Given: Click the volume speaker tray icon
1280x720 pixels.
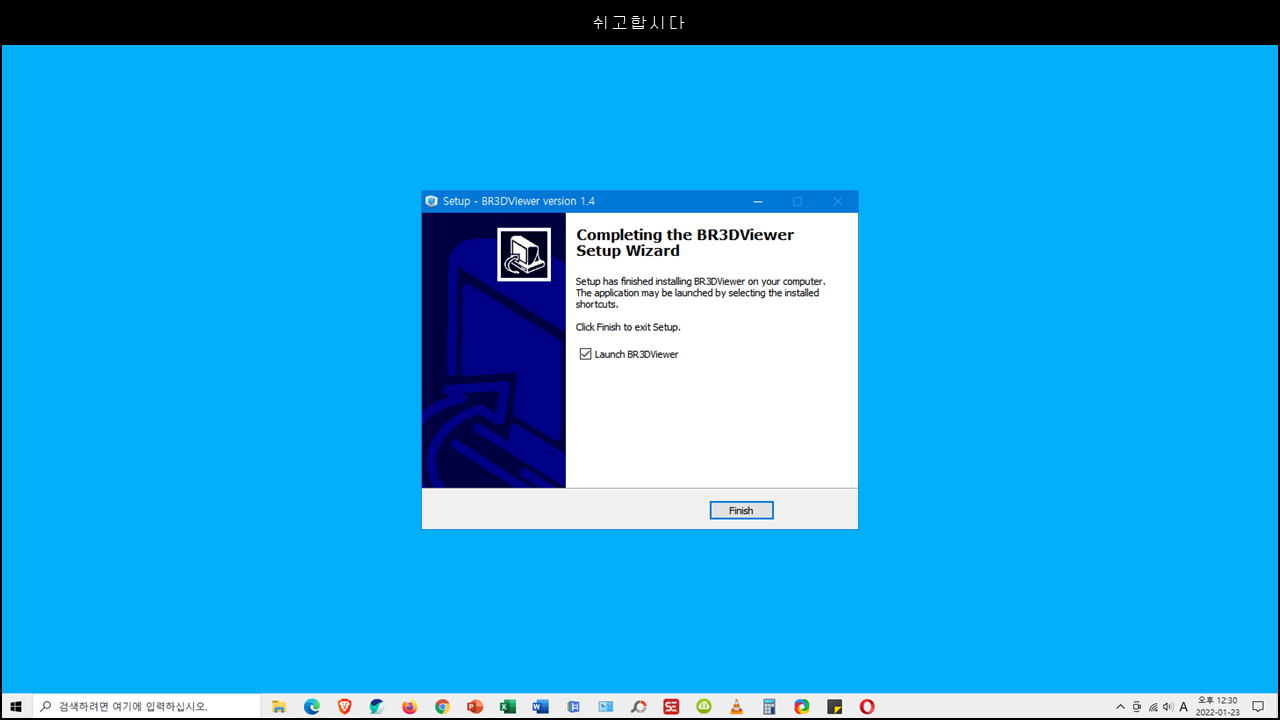Looking at the screenshot, I should tap(1168, 707).
